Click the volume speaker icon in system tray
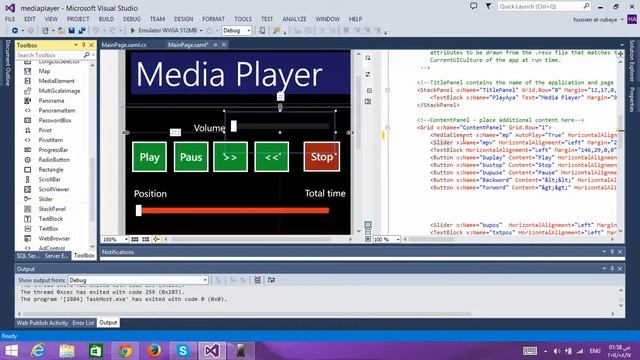 557,351
